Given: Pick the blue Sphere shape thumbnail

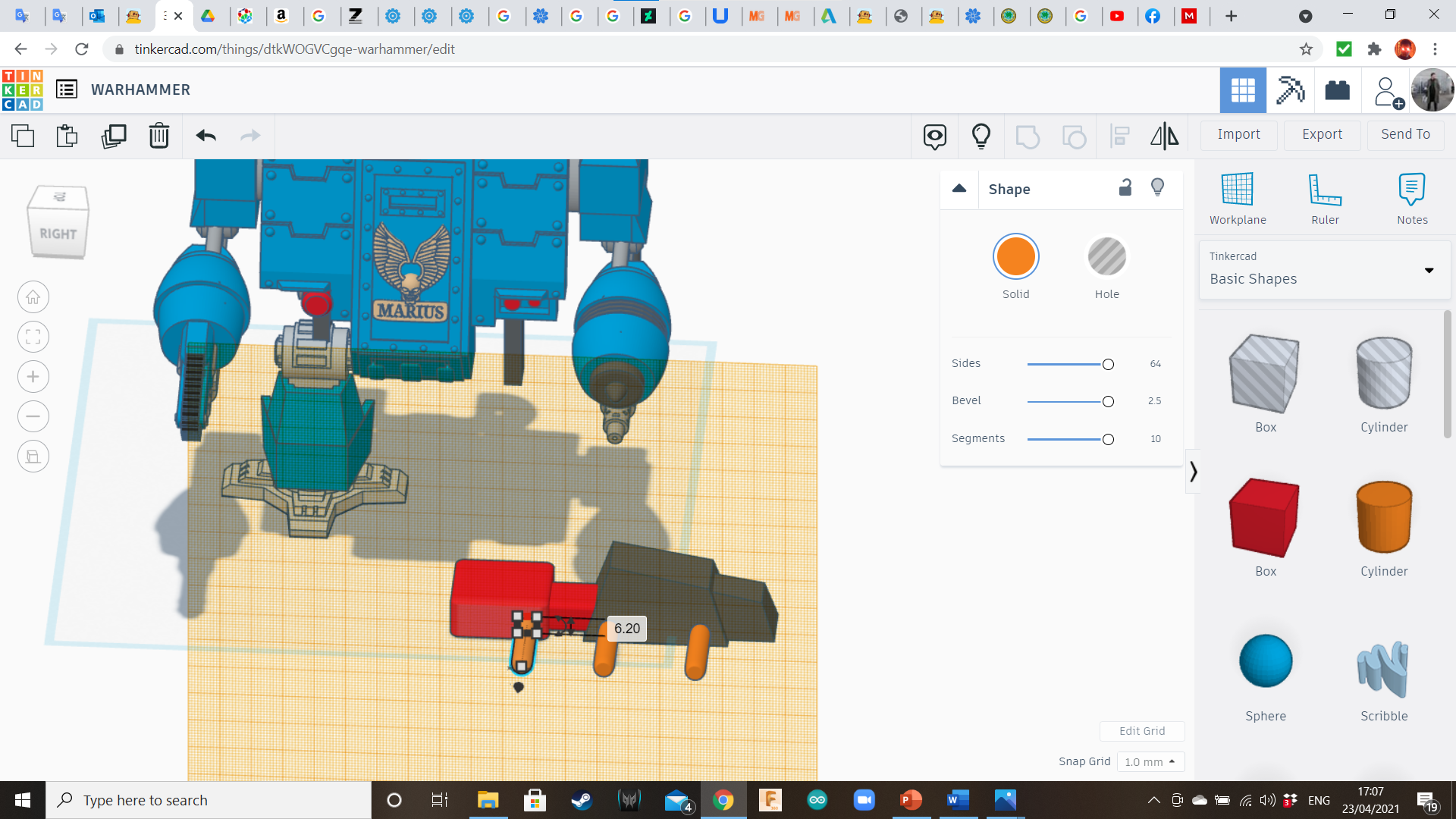Looking at the screenshot, I should 1265,661.
